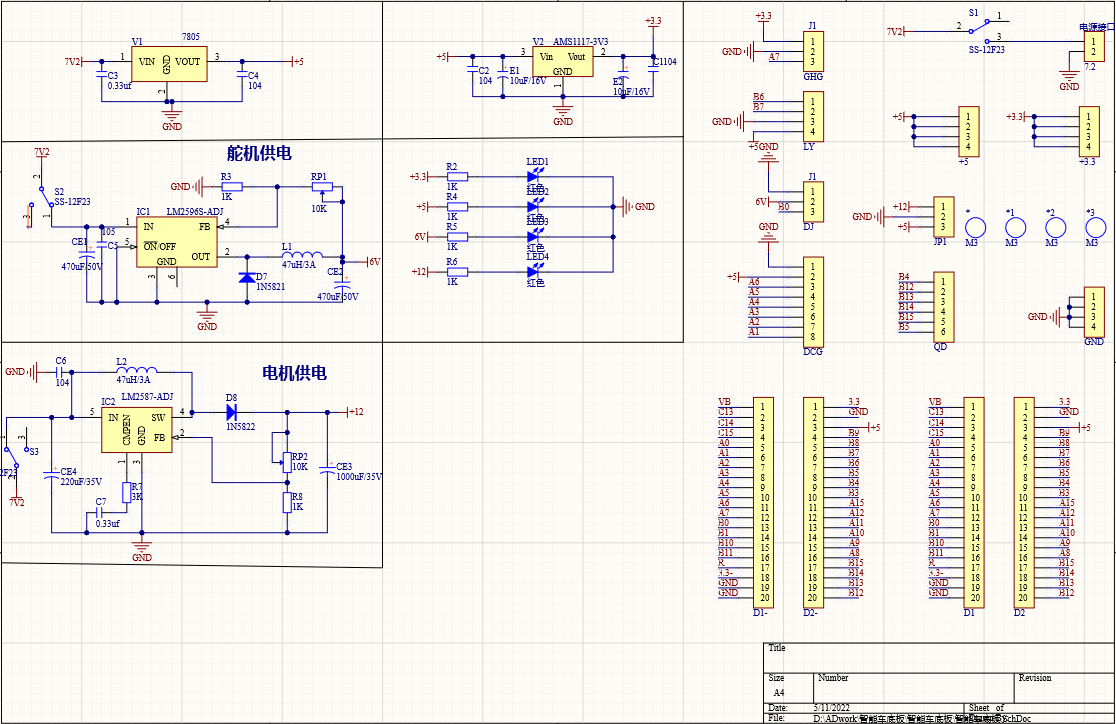Screen dimensions: 1116x724
Task: Select the QD 6-pin connector
Action: [943, 307]
